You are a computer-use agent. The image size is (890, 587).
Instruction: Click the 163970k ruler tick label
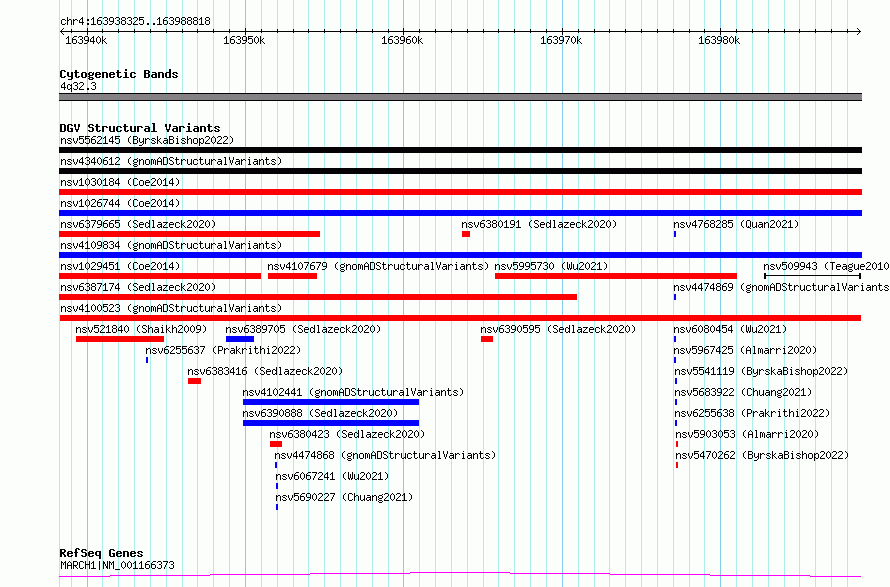[x=561, y=40]
